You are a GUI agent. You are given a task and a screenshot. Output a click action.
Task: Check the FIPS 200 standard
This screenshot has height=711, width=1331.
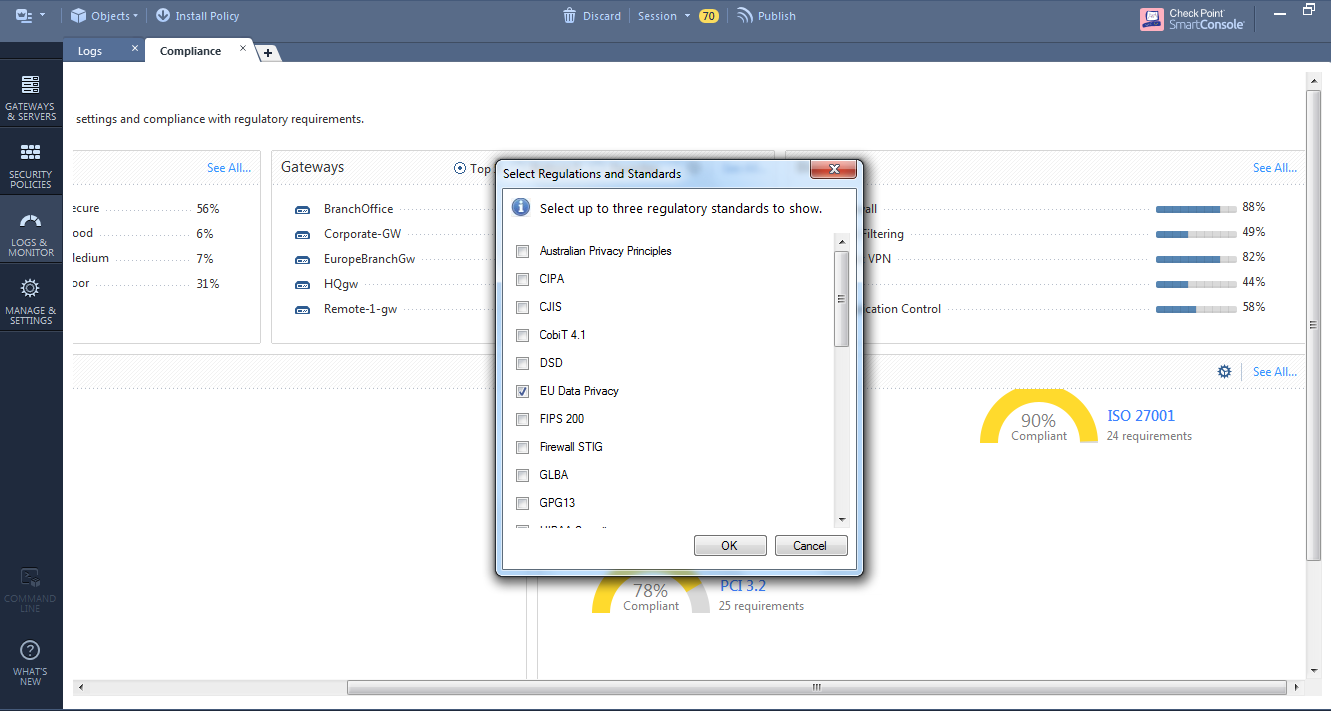point(522,419)
